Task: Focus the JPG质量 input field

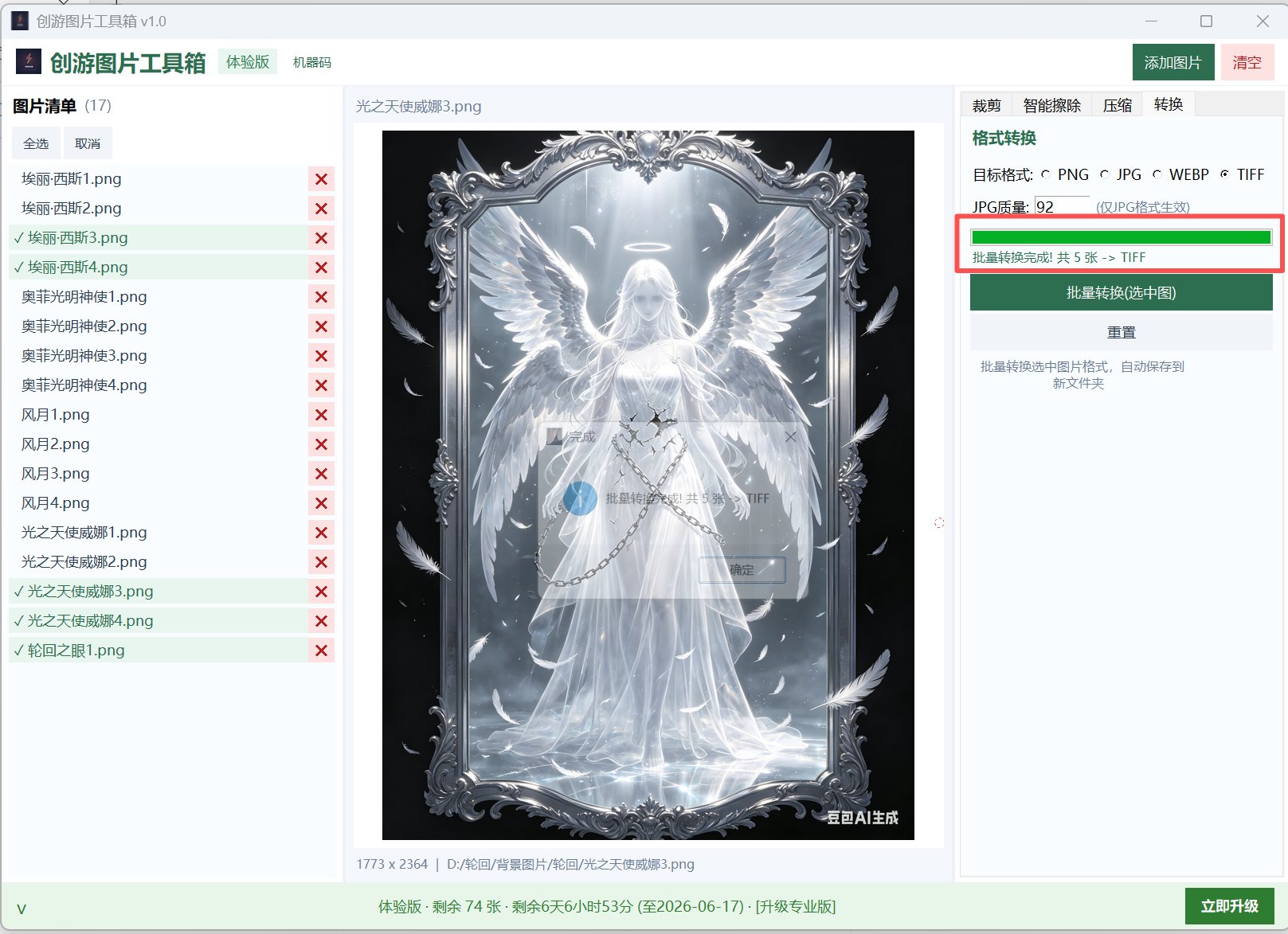Action: click(1062, 207)
